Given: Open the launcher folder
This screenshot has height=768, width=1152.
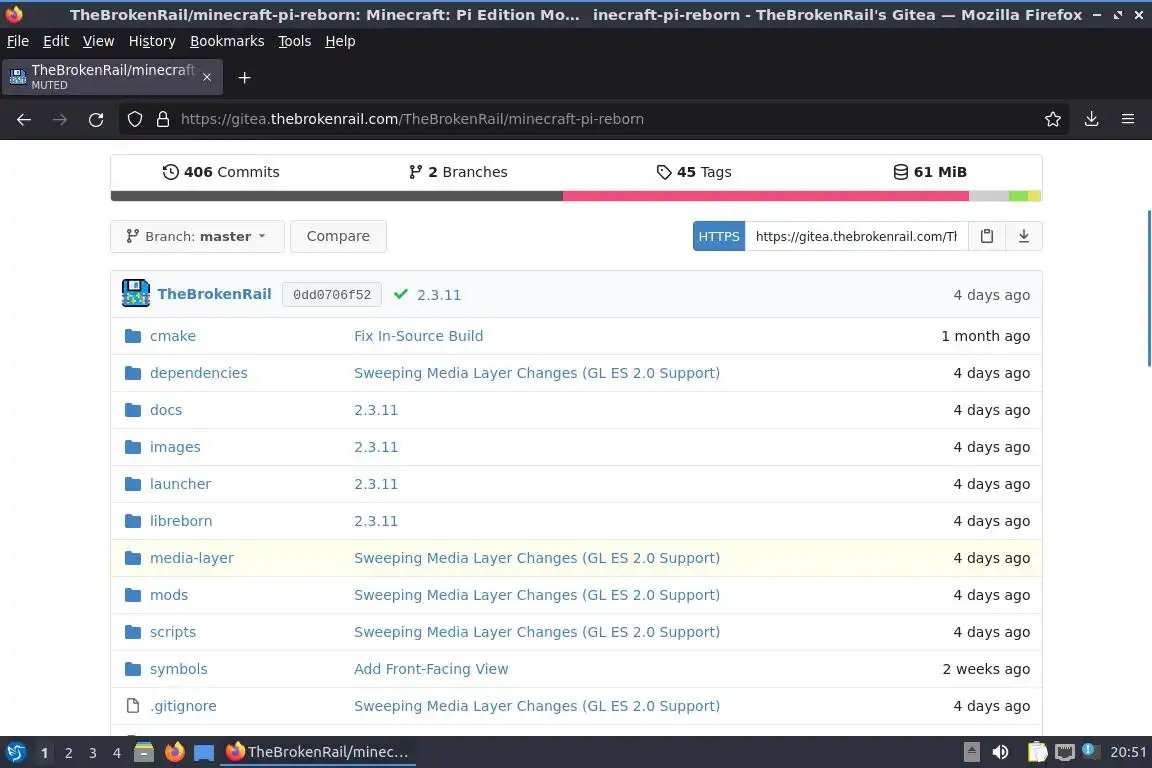Looking at the screenshot, I should click(x=180, y=484).
